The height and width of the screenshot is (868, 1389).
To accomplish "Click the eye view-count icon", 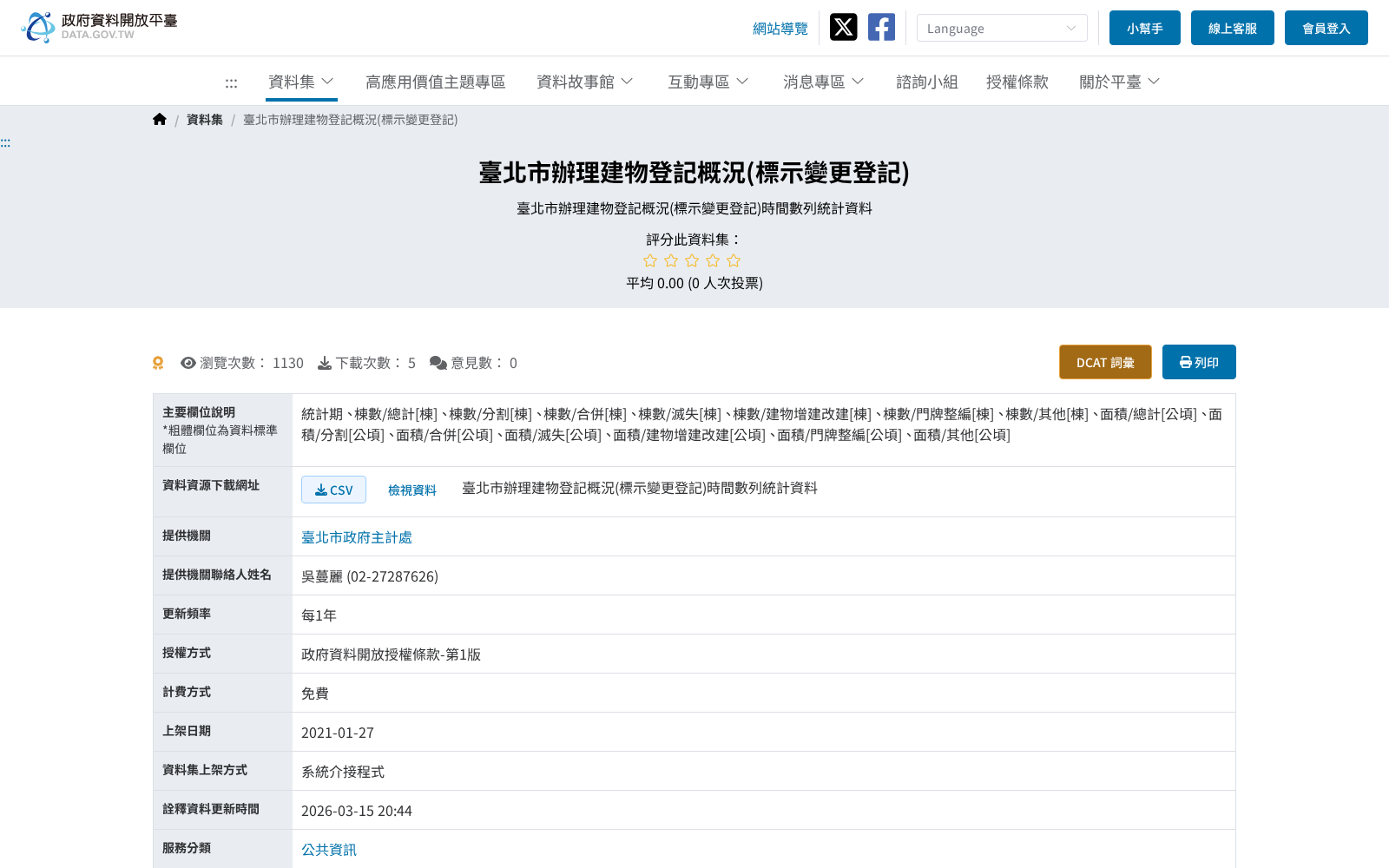I will coord(188,363).
